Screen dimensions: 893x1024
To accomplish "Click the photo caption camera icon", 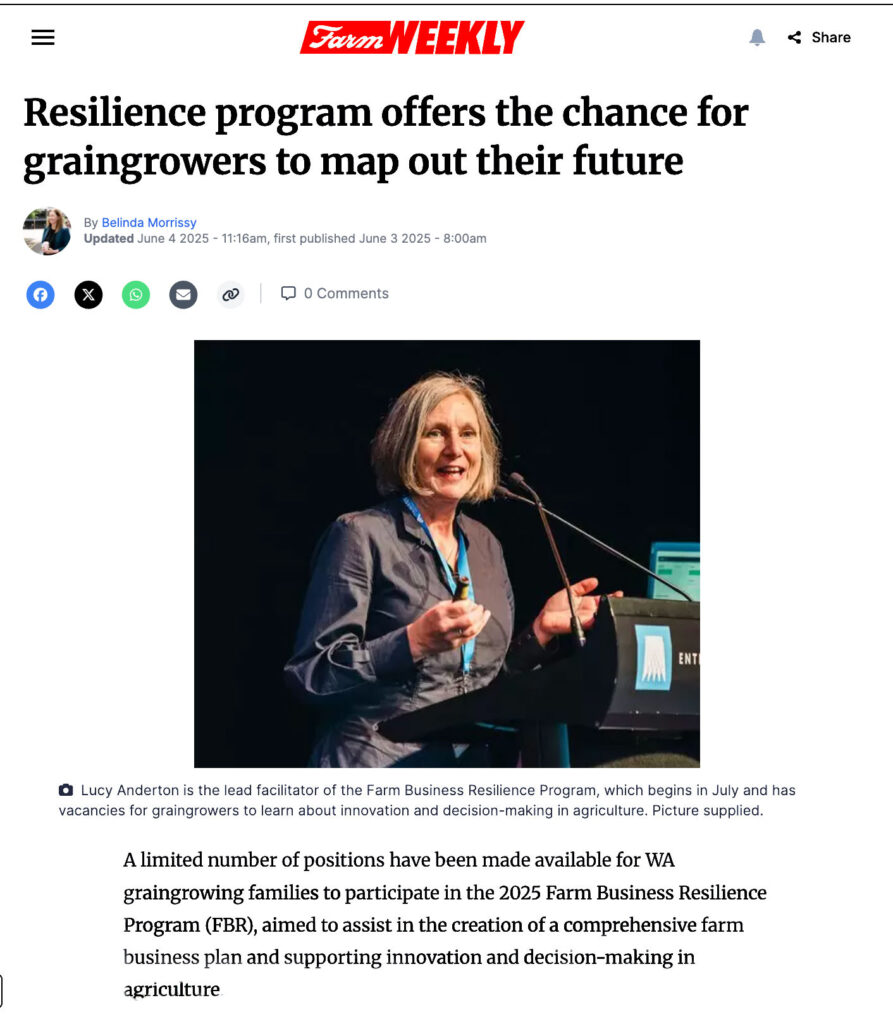I will (x=66, y=790).
